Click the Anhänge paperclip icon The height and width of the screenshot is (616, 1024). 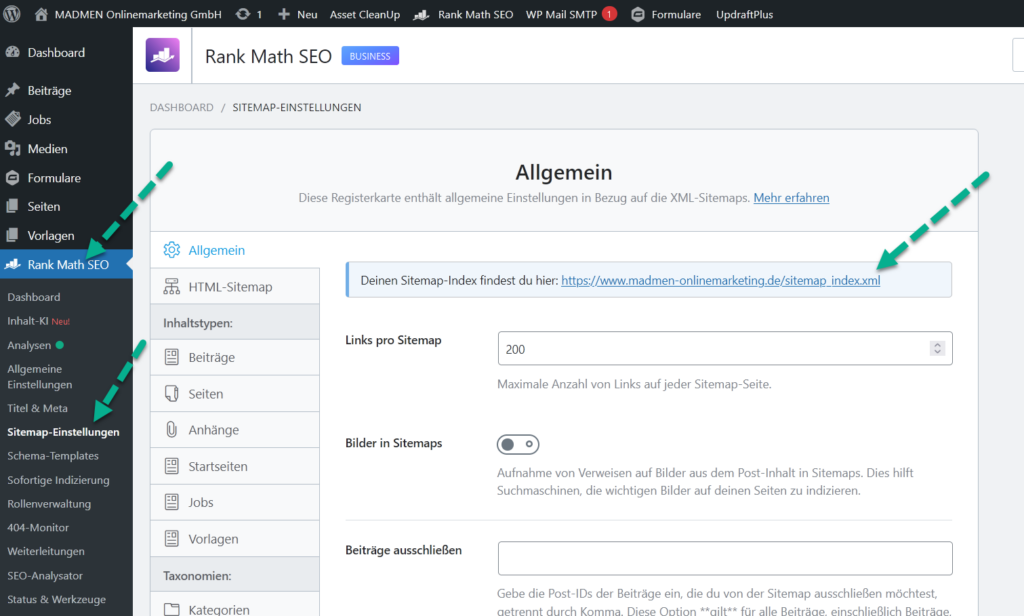click(x=172, y=430)
